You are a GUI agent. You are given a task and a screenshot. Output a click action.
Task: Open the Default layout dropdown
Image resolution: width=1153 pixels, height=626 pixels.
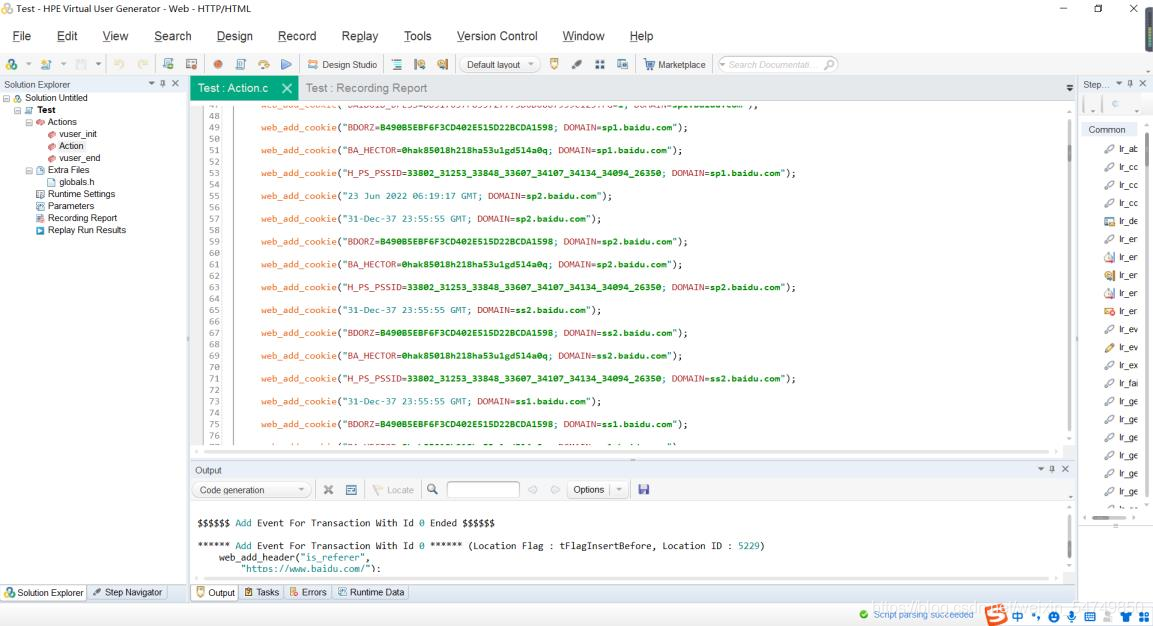tap(500, 64)
